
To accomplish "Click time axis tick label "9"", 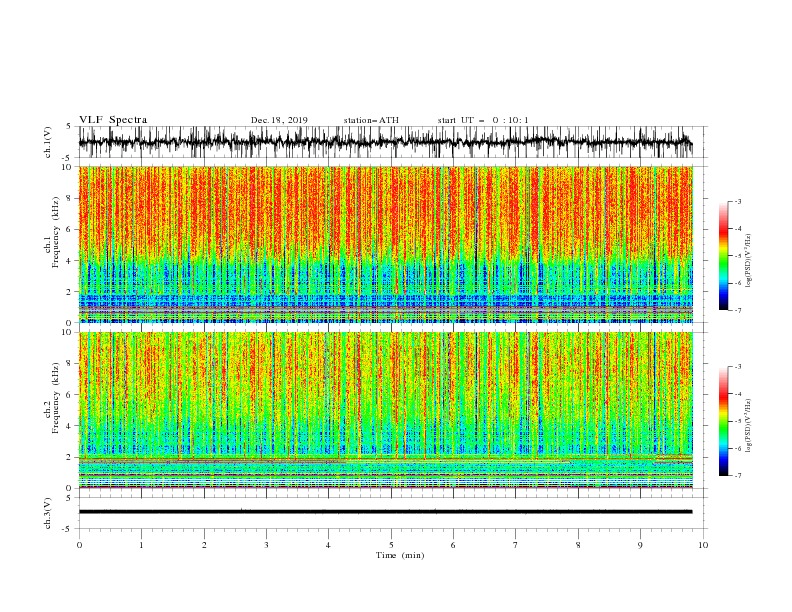I will (x=640, y=545).
